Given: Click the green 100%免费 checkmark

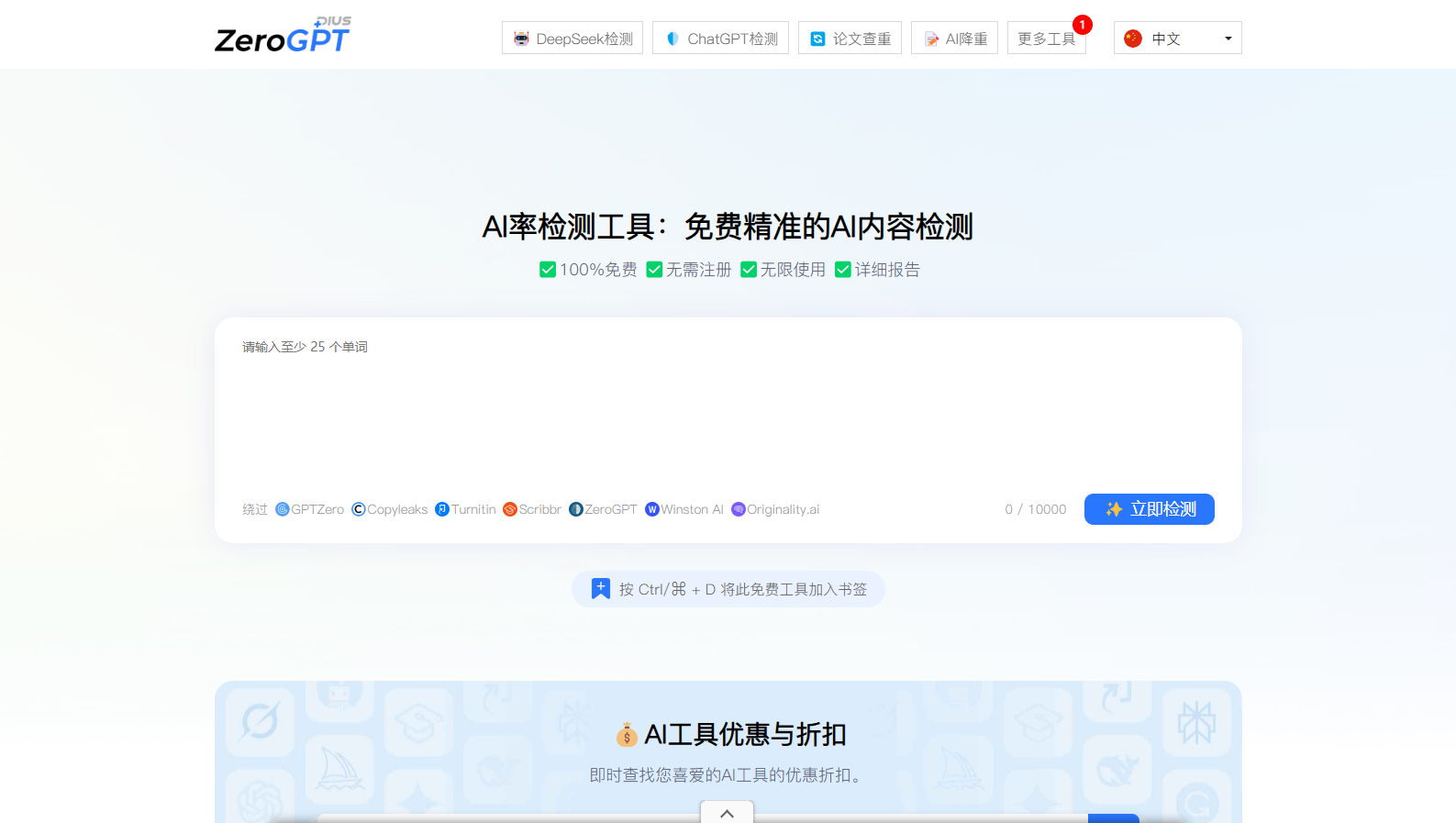Looking at the screenshot, I should tap(548, 270).
